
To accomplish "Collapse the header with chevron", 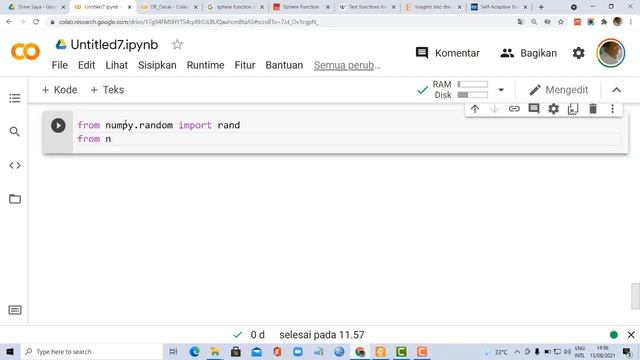I will pos(616,90).
